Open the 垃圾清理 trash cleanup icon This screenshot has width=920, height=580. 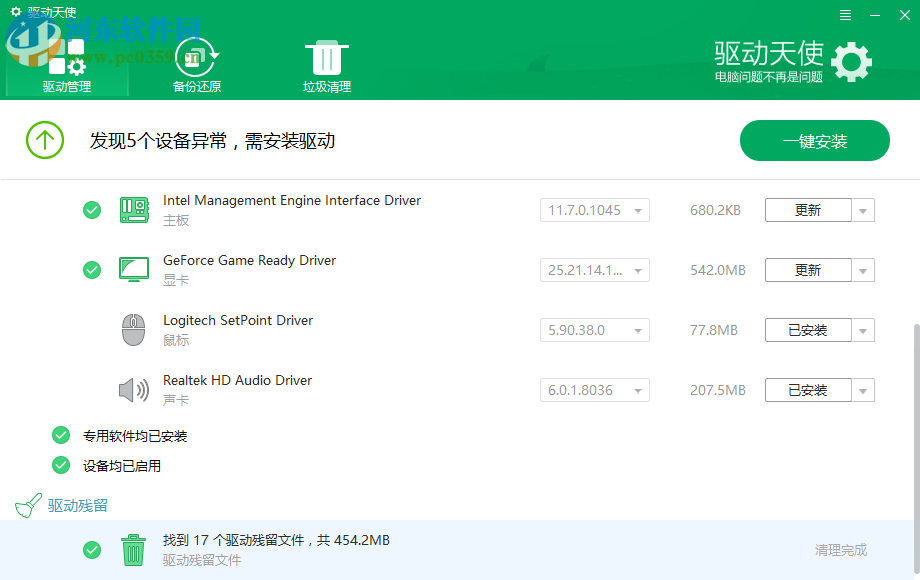point(327,56)
